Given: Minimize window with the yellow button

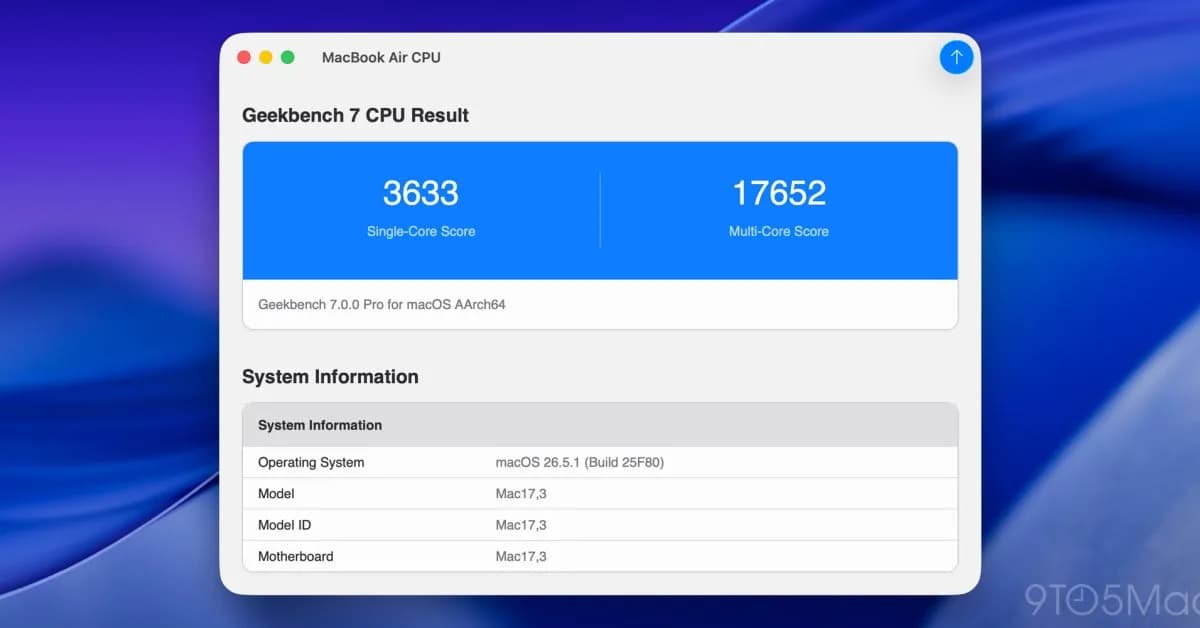Looking at the screenshot, I should 266,57.
